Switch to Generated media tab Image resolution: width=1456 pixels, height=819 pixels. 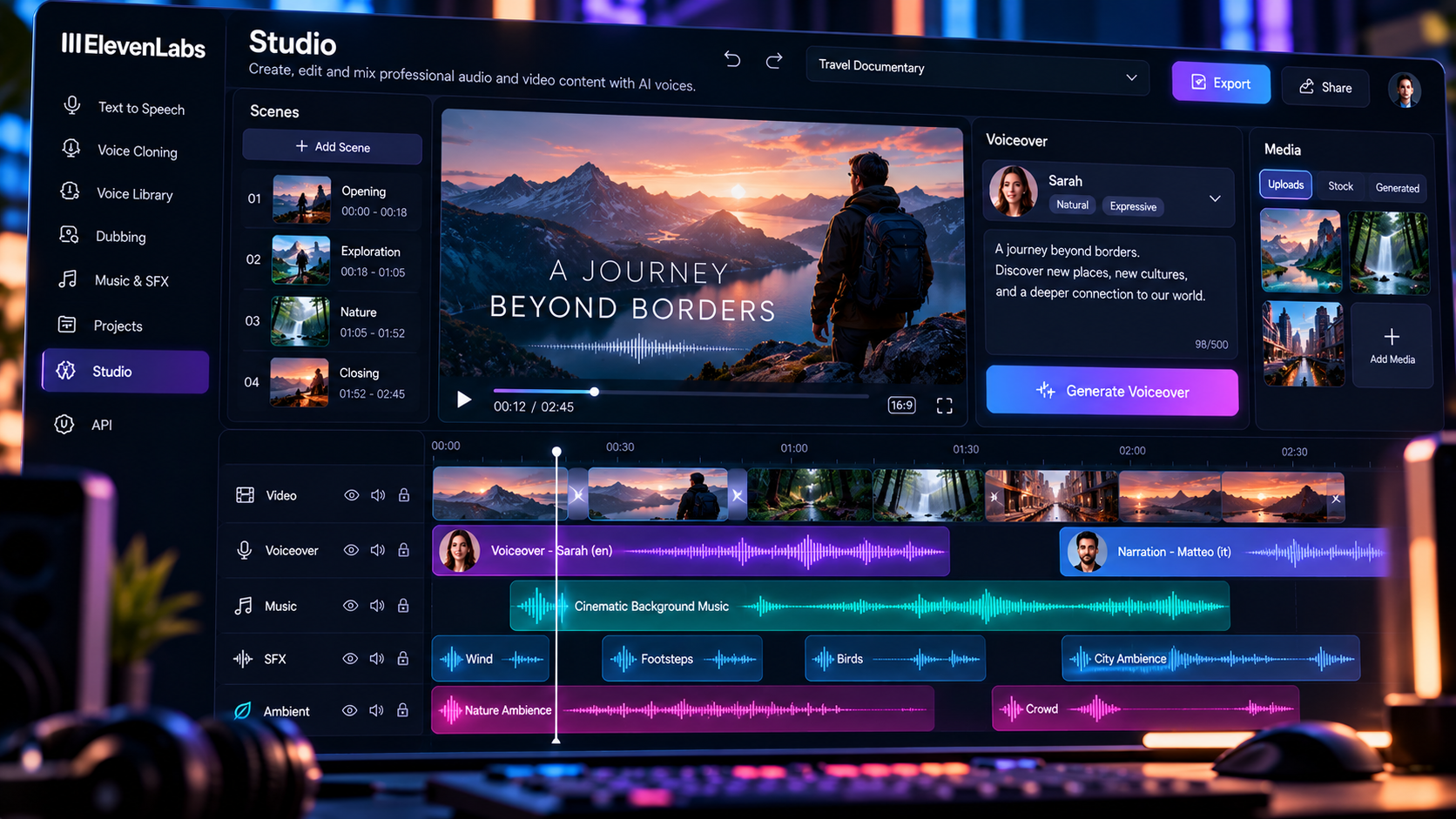(1397, 188)
